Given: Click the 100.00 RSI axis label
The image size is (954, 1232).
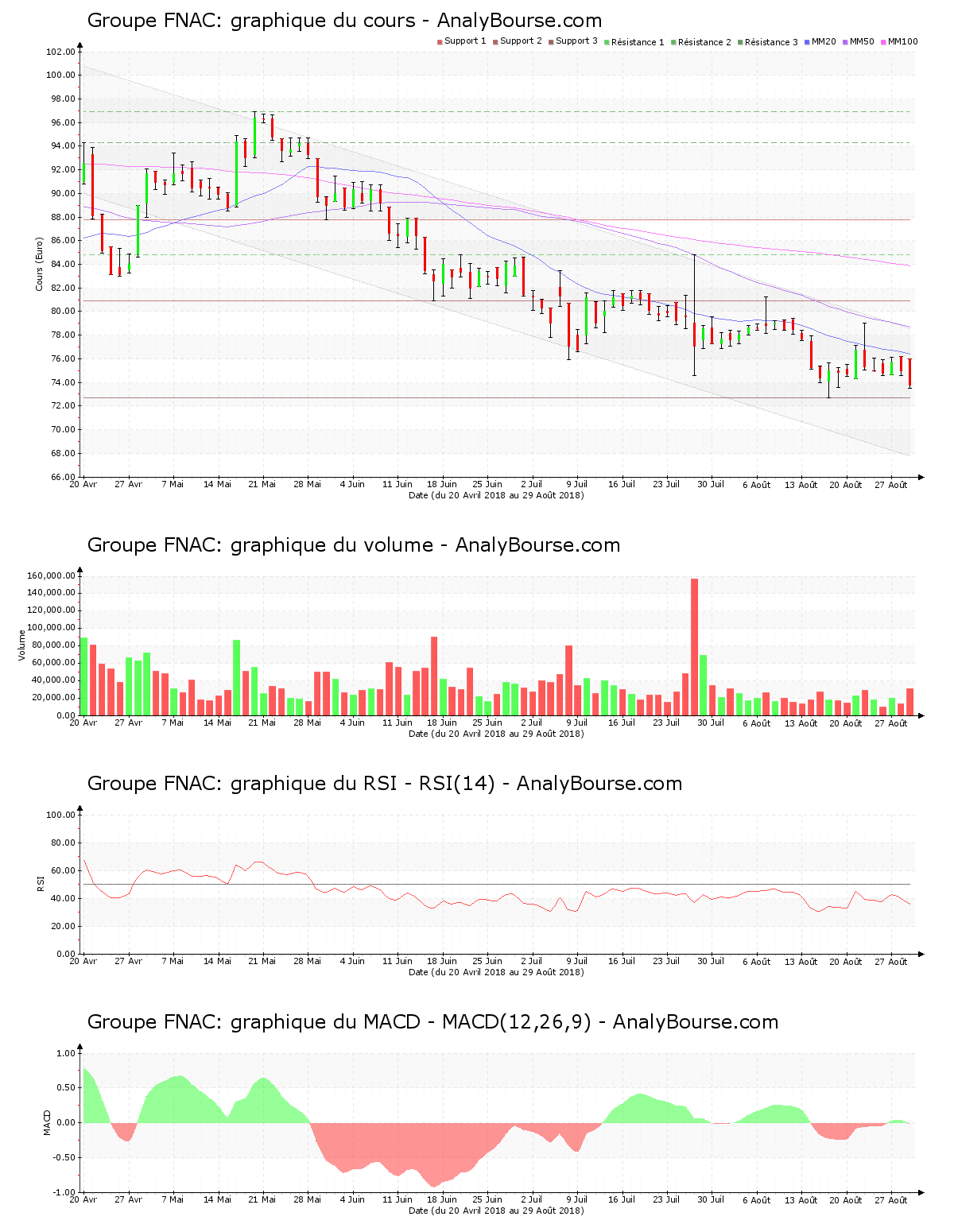Looking at the screenshot, I should [60, 815].
